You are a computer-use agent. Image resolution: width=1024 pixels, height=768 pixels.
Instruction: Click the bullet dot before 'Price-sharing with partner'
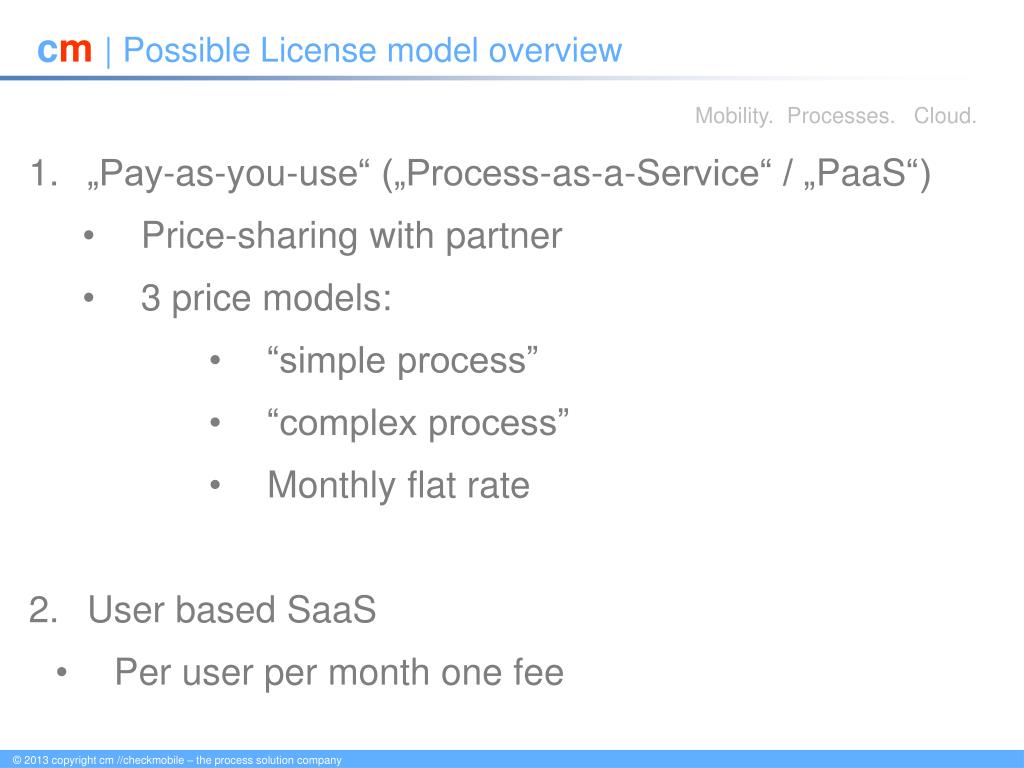89,236
